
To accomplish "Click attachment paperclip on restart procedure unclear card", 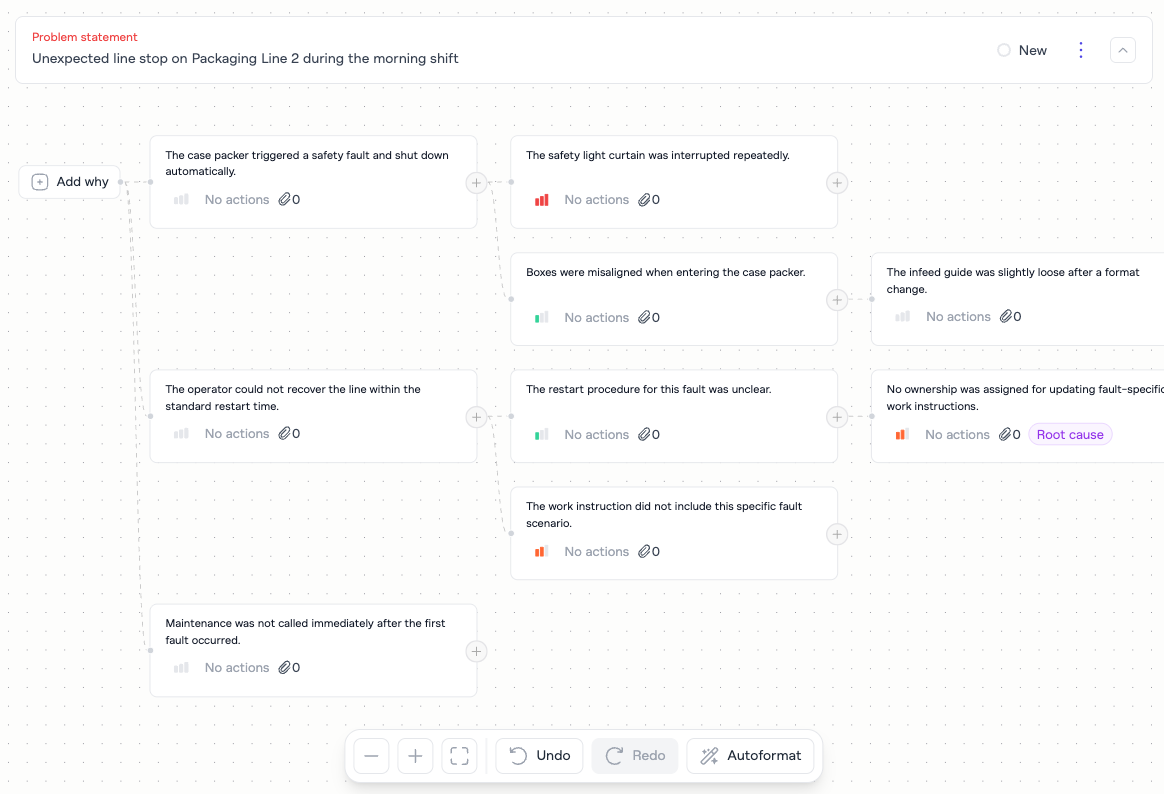I will coord(645,435).
